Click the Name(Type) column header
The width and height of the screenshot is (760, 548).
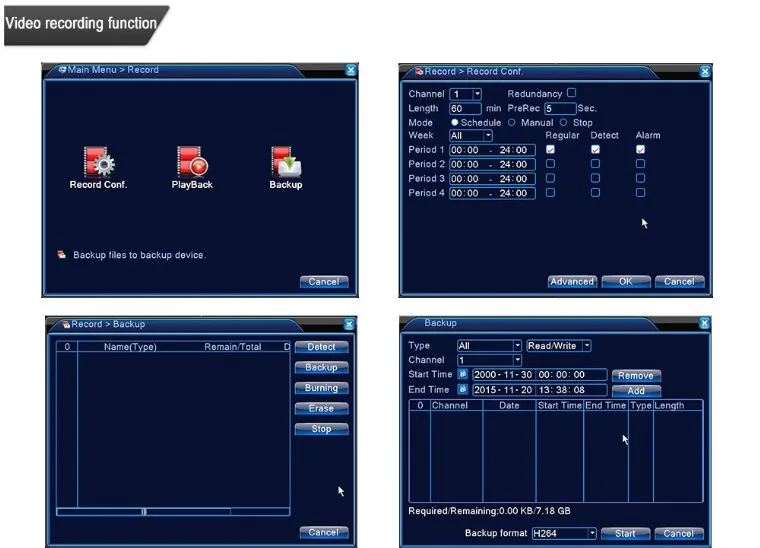point(130,347)
